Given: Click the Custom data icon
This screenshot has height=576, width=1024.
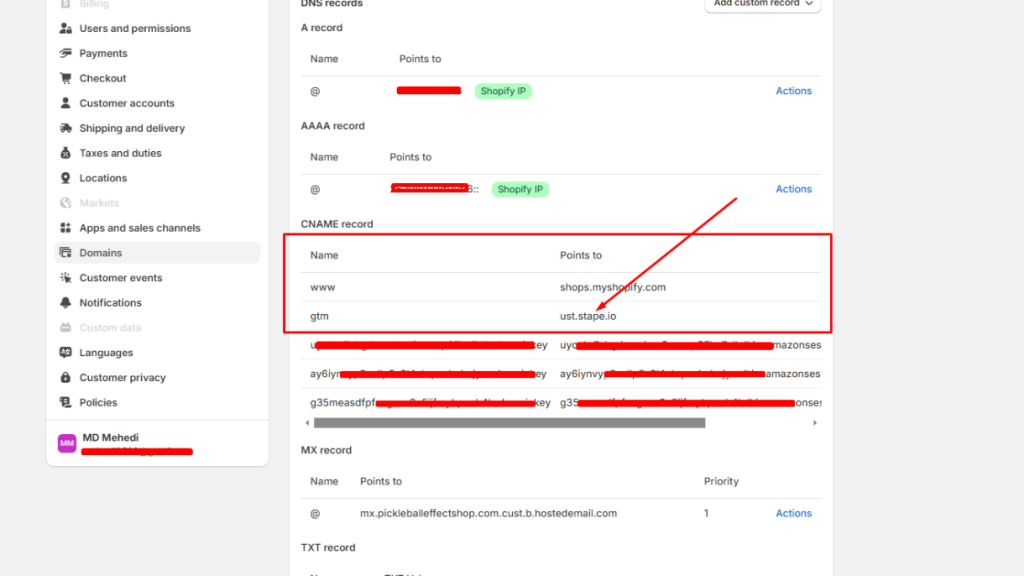Looking at the screenshot, I should point(65,328).
